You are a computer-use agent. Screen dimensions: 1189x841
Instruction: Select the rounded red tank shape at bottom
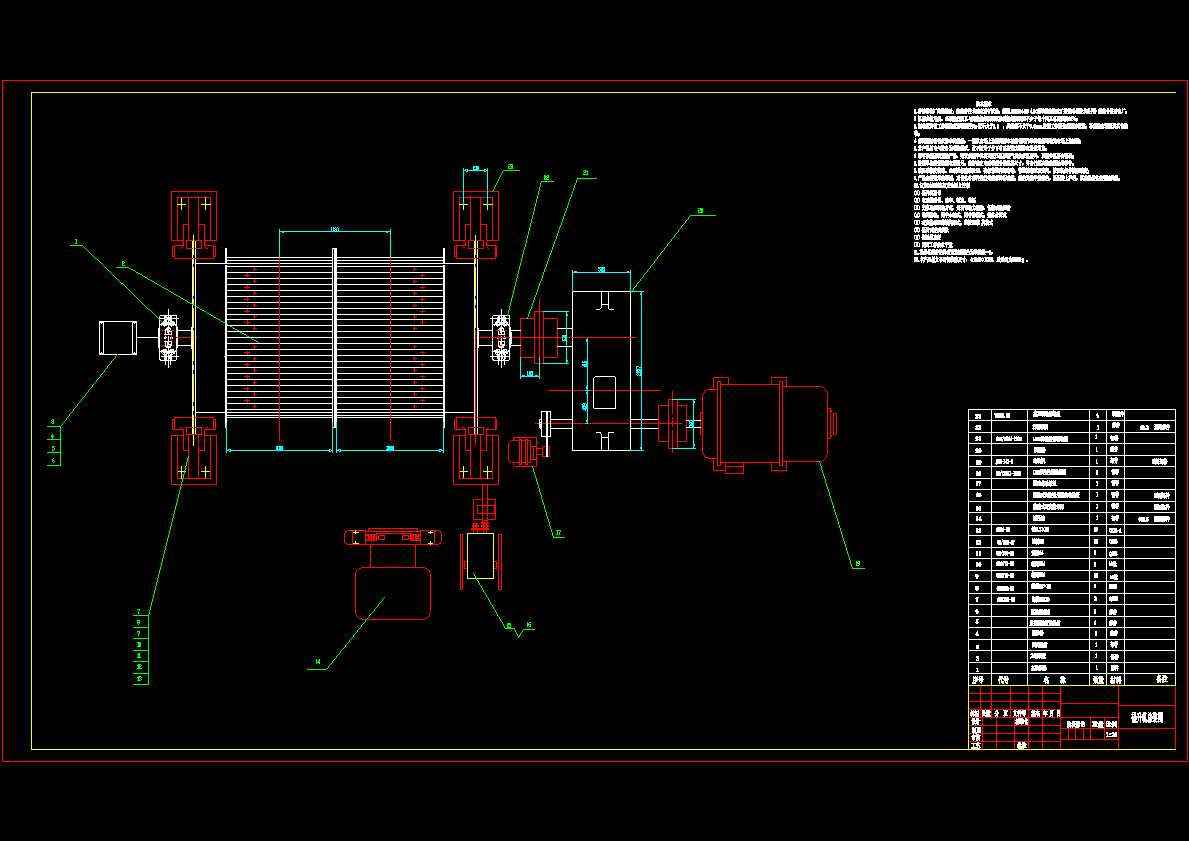tap(393, 593)
